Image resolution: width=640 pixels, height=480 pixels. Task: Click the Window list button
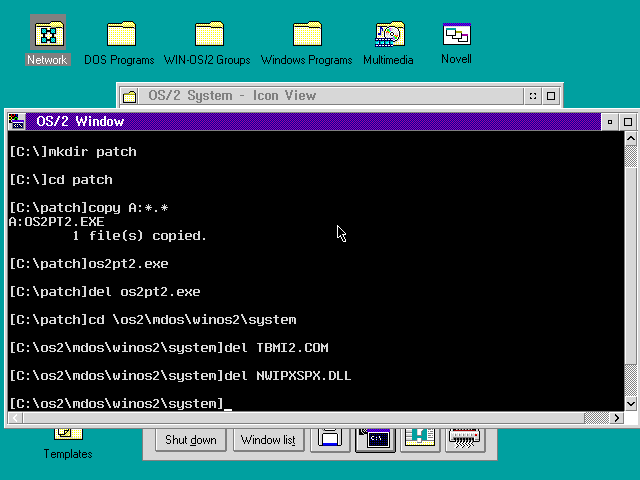pyautogui.click(x=269, y=440)
